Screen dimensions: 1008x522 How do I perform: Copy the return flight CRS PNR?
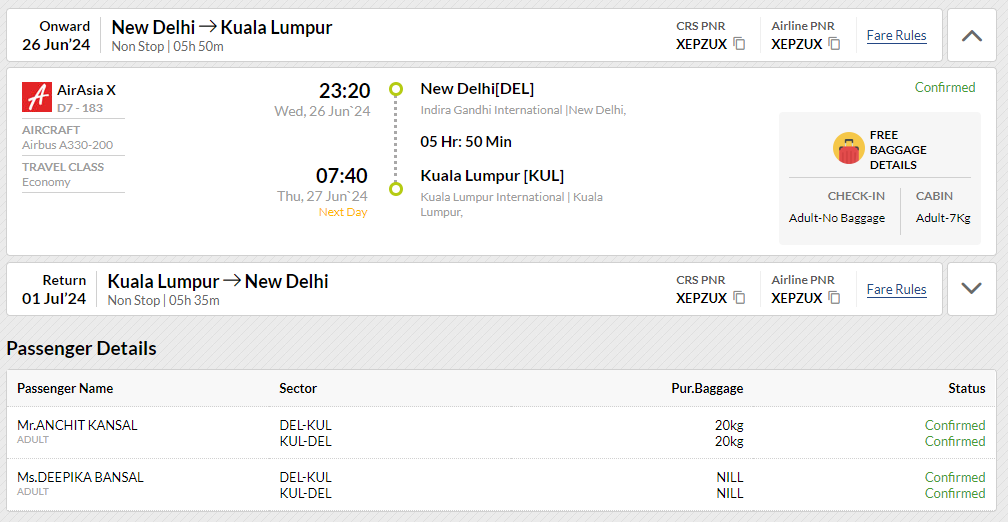pos(739,298)
